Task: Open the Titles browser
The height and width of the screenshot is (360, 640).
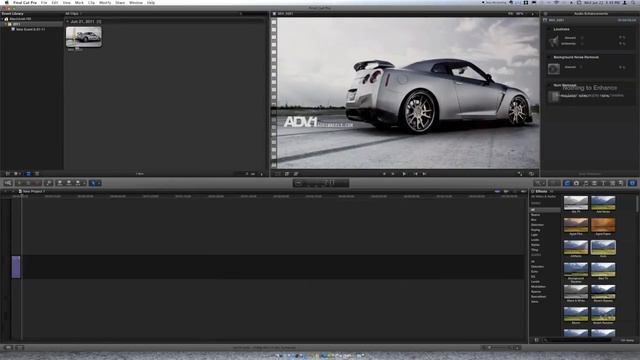Action: tap(603, 183)
